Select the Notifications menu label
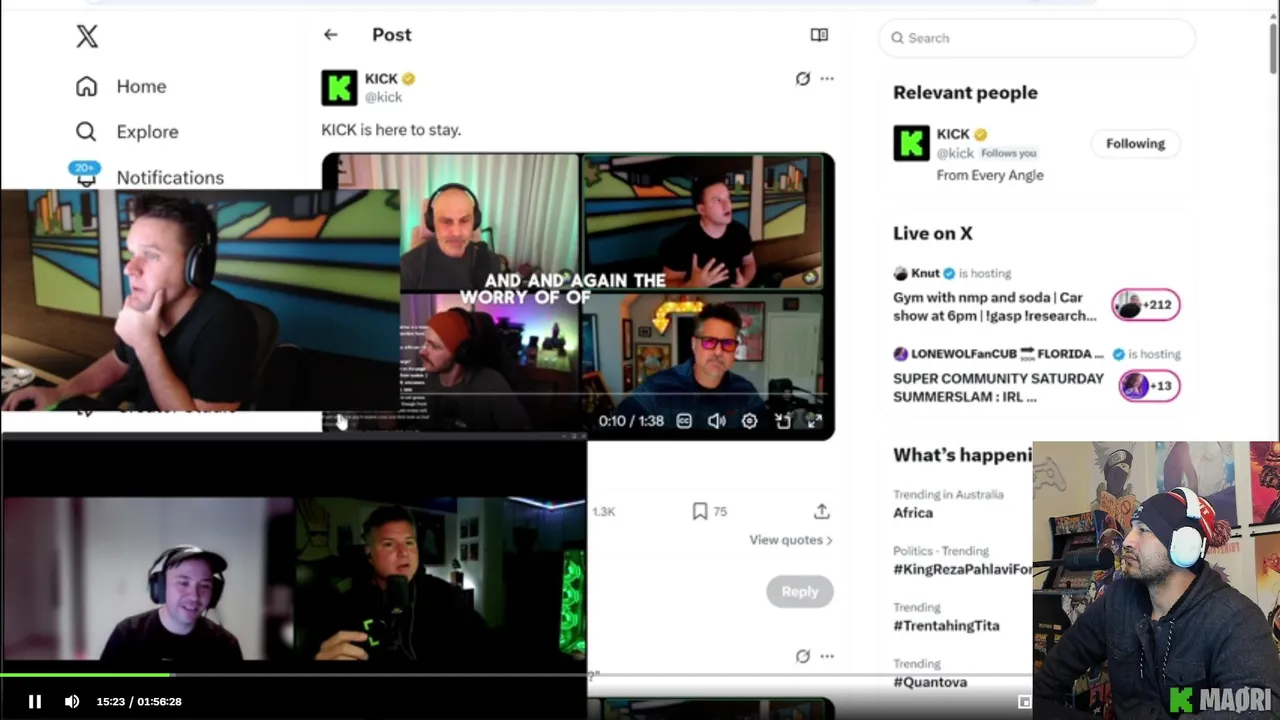 coord(170,177)
